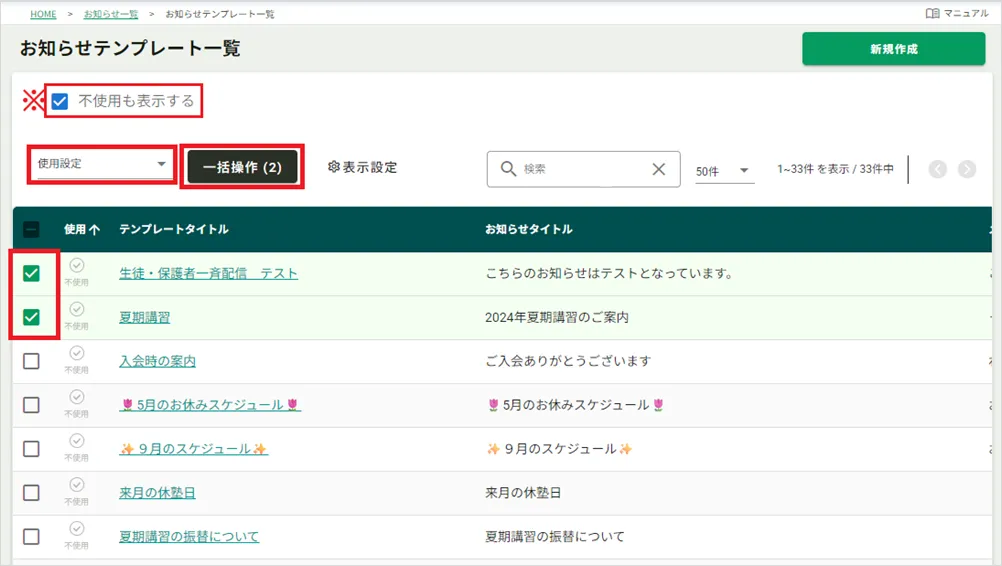The height and width of the screenshot is (566, 1002).
Task: Click the magnifier icon in the search box
Action: coord(508,169)
